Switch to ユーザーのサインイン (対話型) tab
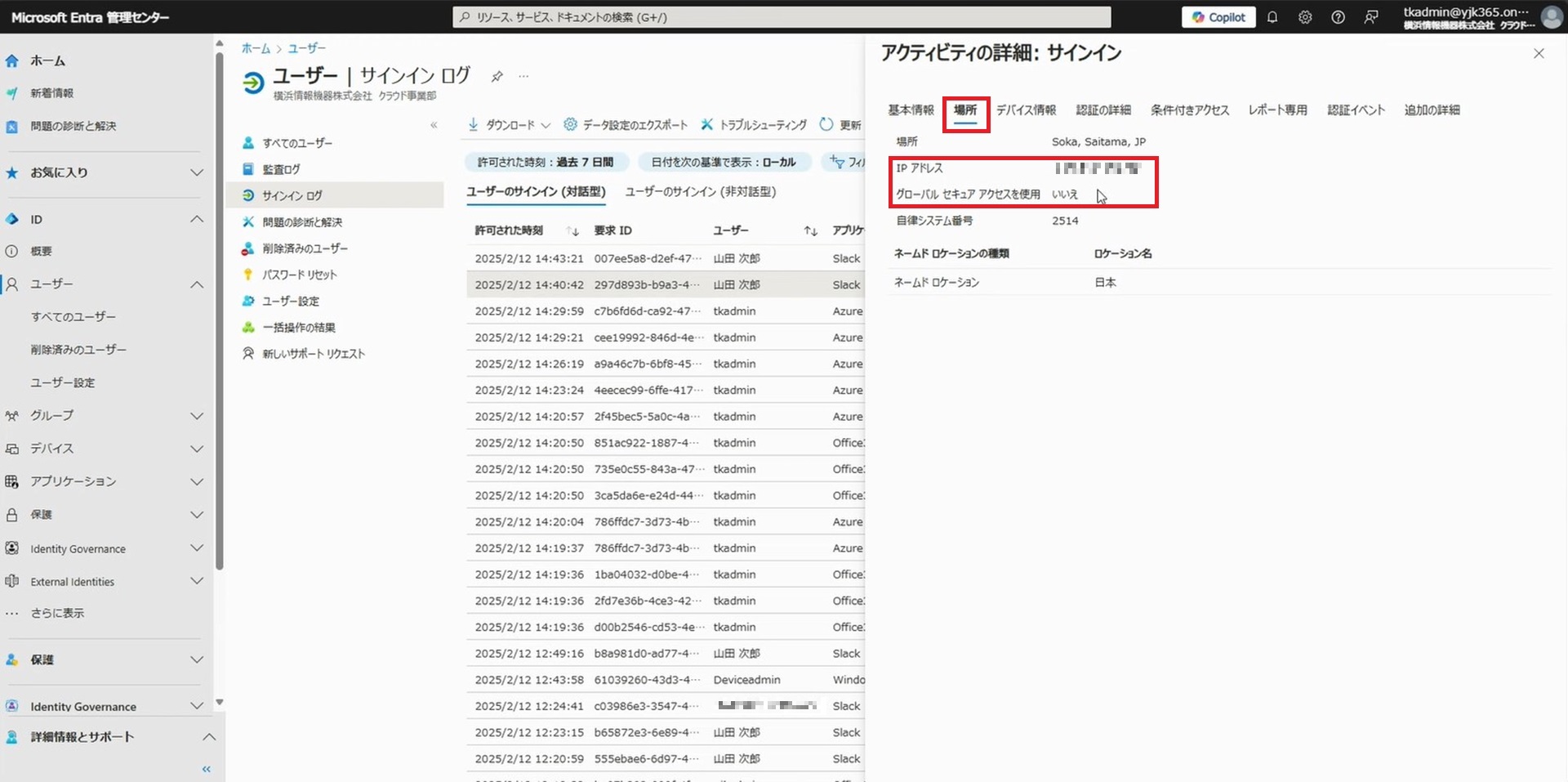 (x=536, y=191)
